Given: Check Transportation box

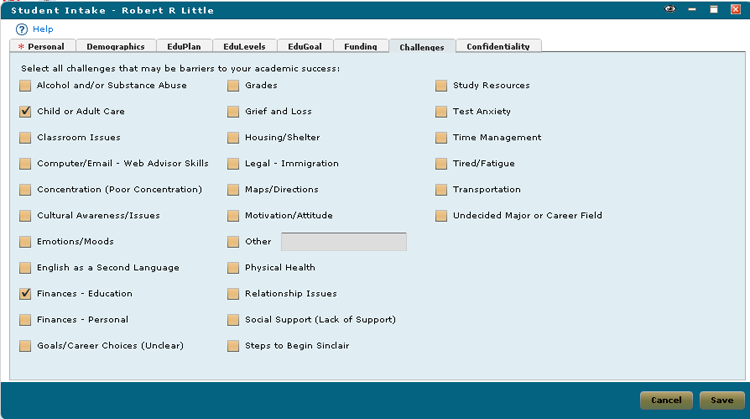Looking at the screenshot, I should (x=441, y=190).
